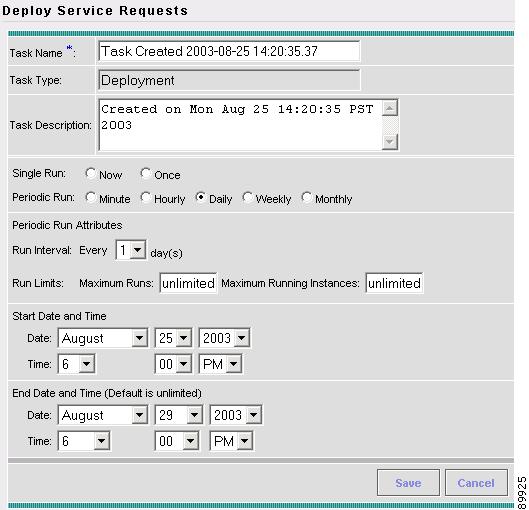This screenshot has width=529, height=510.
Task: Choose the Minute periodic run option
Action: pos(90,197)
